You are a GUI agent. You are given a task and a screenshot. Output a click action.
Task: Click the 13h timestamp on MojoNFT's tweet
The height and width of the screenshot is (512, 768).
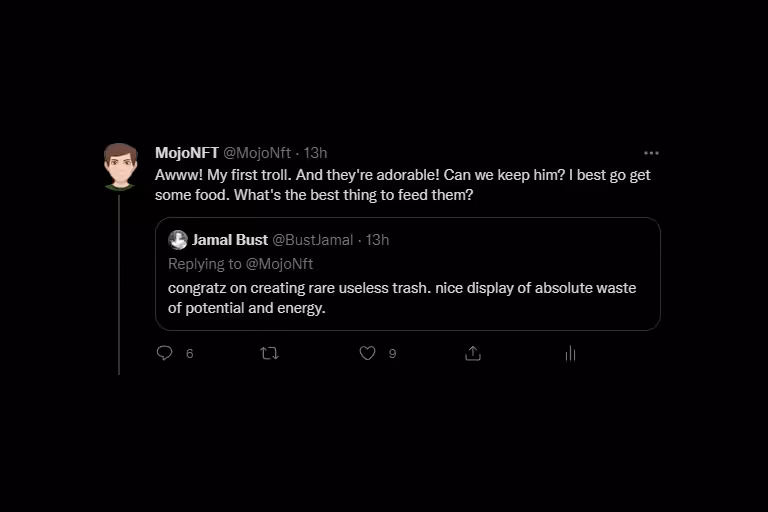[315, 153]
